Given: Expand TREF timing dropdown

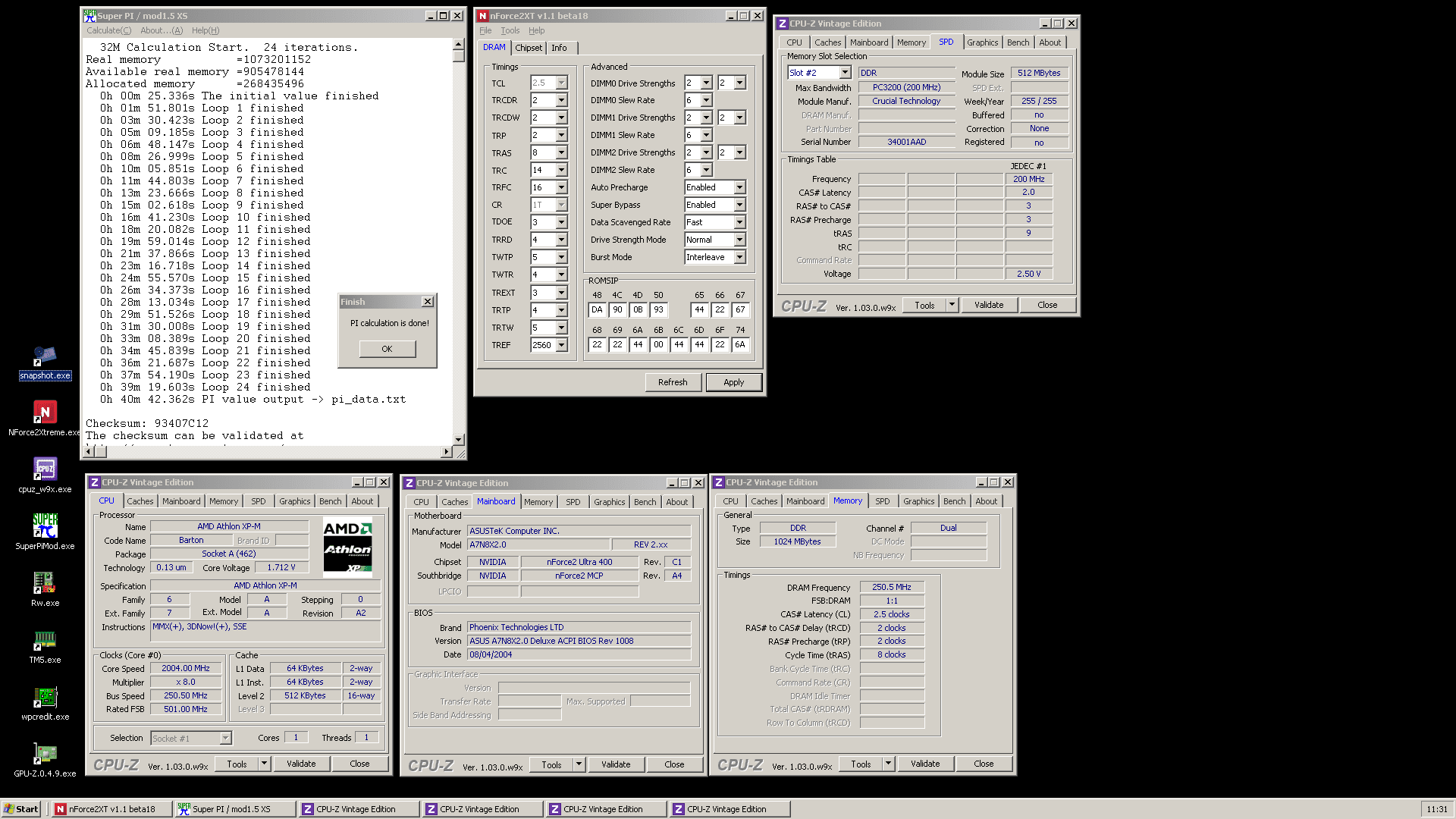Looking at the screenshot, I should coord(562,345).
